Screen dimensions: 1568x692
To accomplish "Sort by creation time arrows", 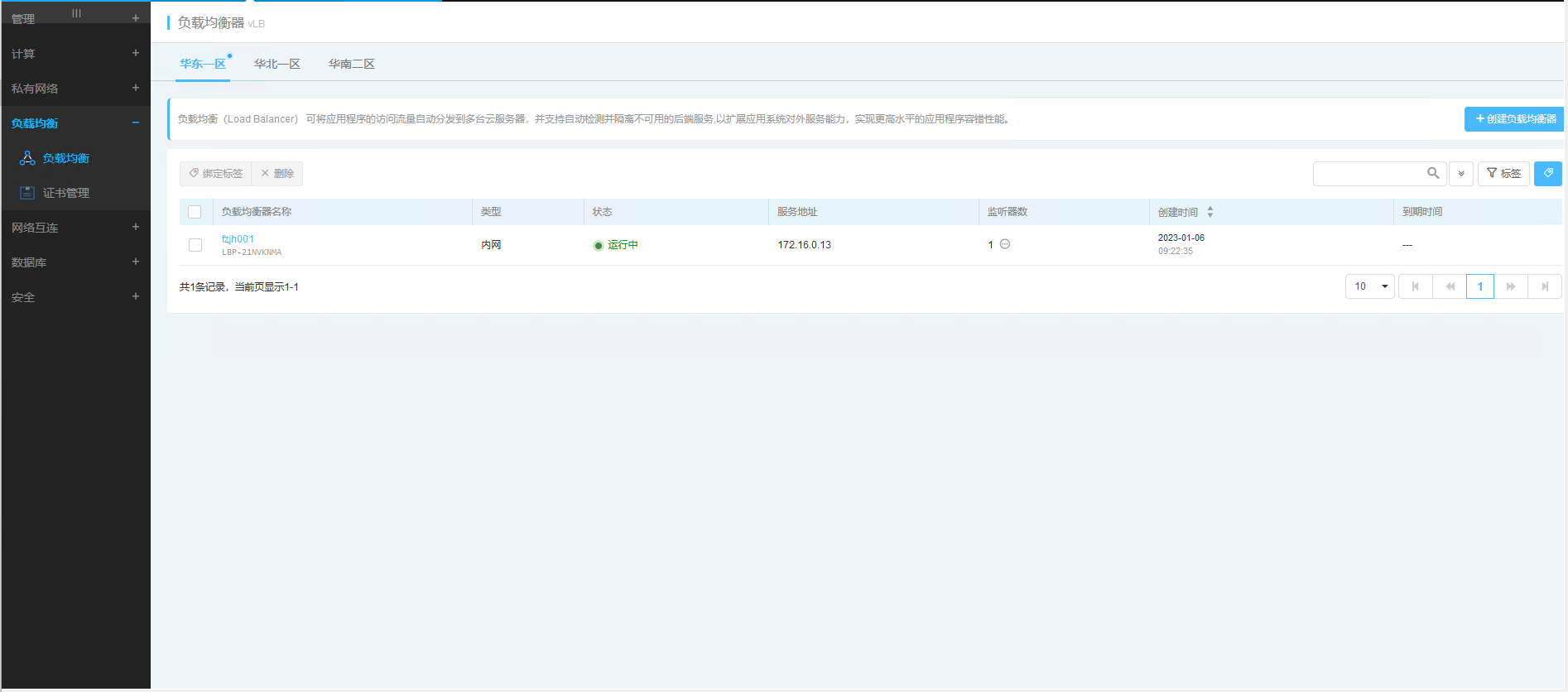I will 1210,212.
